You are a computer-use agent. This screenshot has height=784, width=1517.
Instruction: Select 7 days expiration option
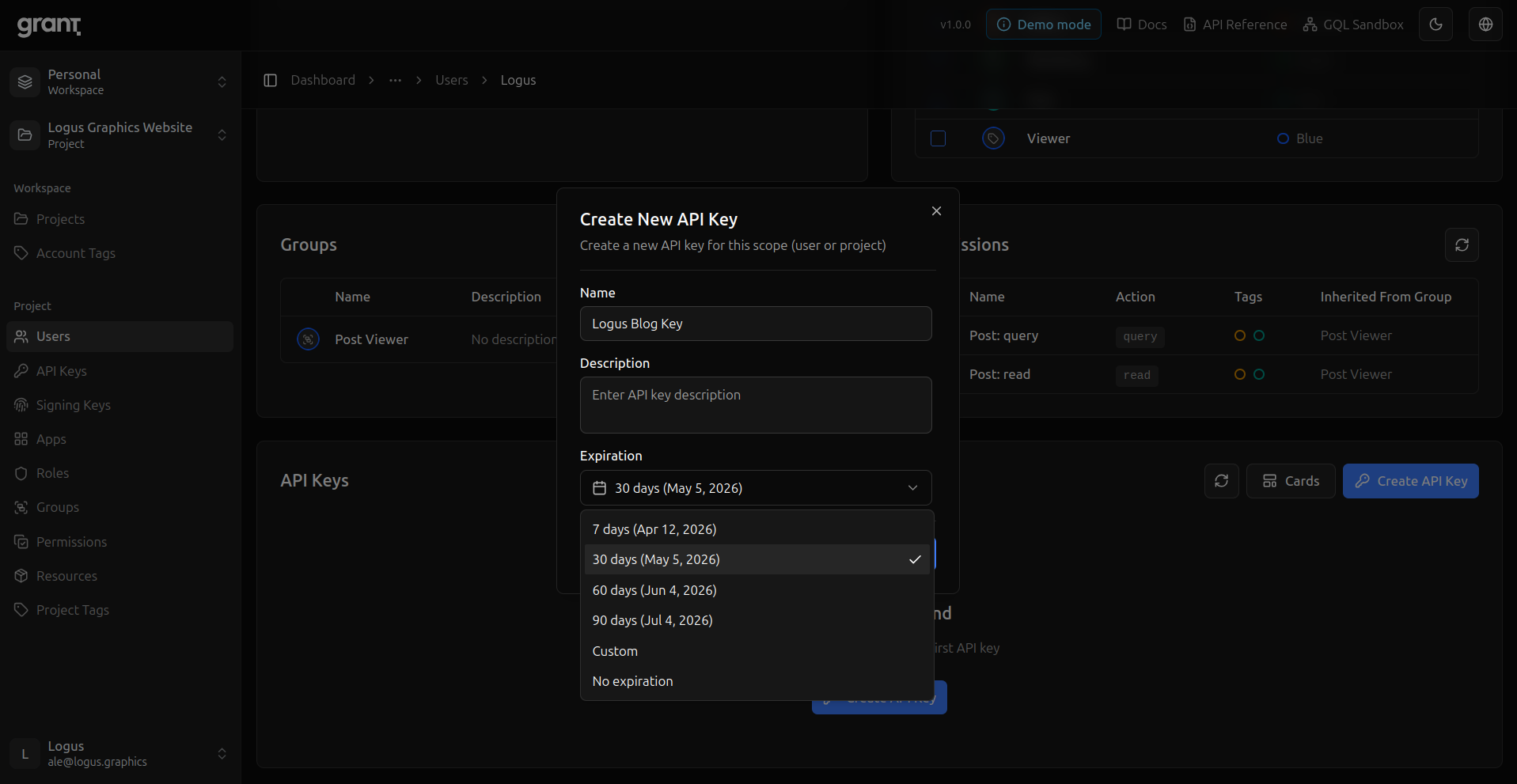tap(757, 529)
